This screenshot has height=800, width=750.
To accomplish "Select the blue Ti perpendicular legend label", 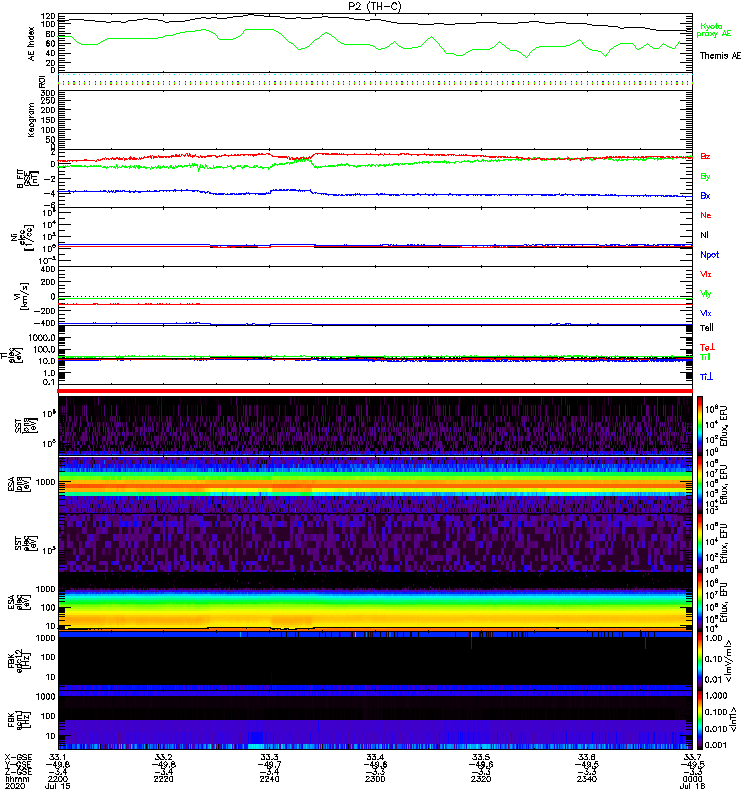I will 706,377.
